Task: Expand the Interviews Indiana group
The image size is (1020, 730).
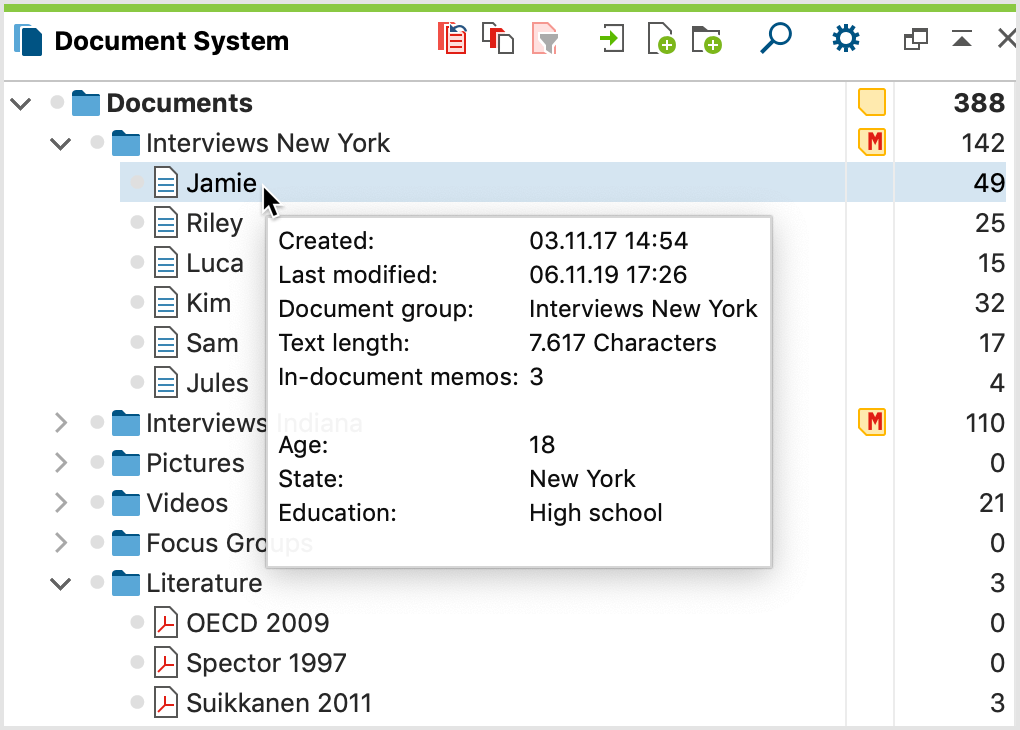Action: [x=60, y=423]
